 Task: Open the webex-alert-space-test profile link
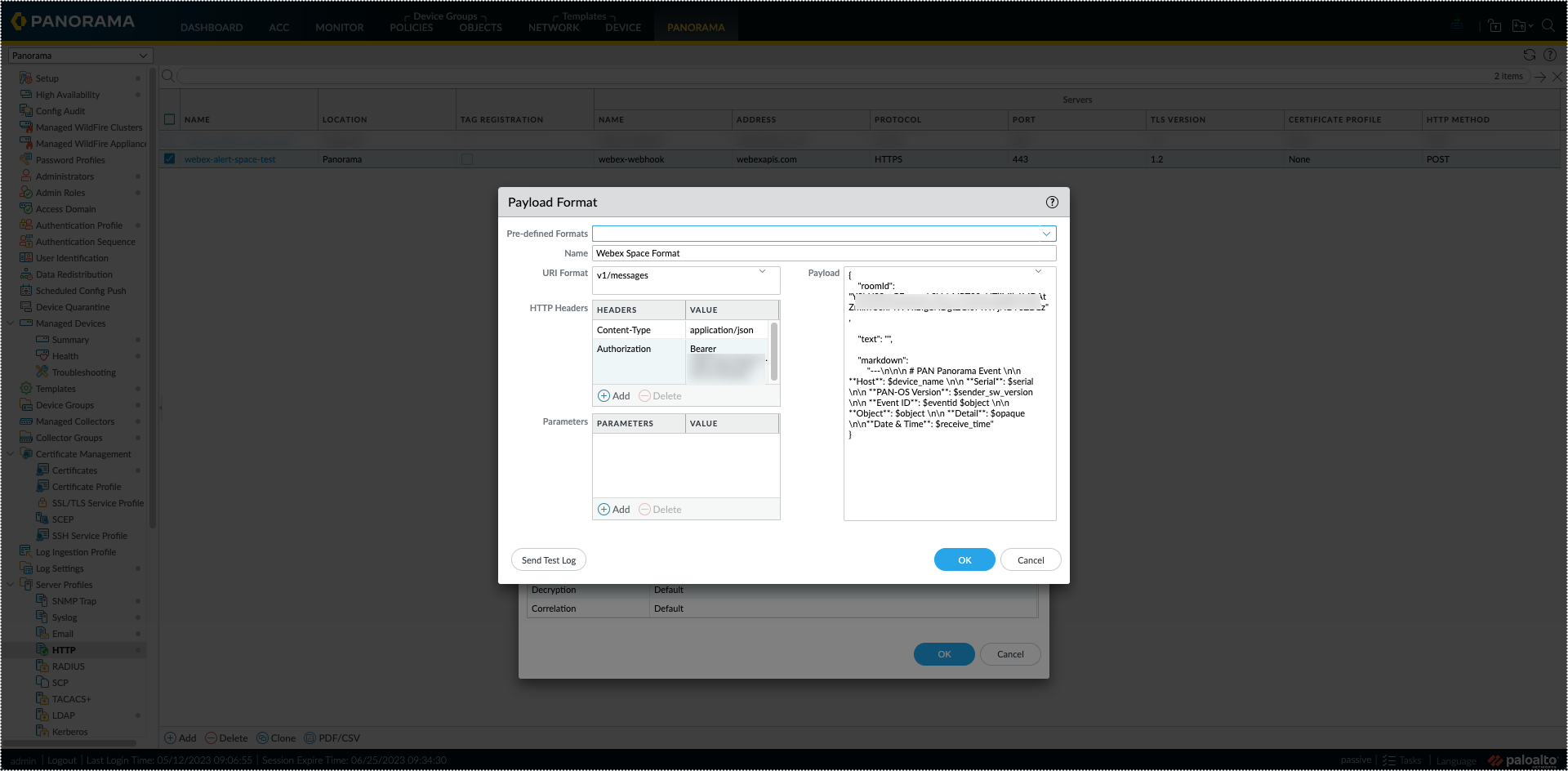pyautogui.click(x=229, y=159)
